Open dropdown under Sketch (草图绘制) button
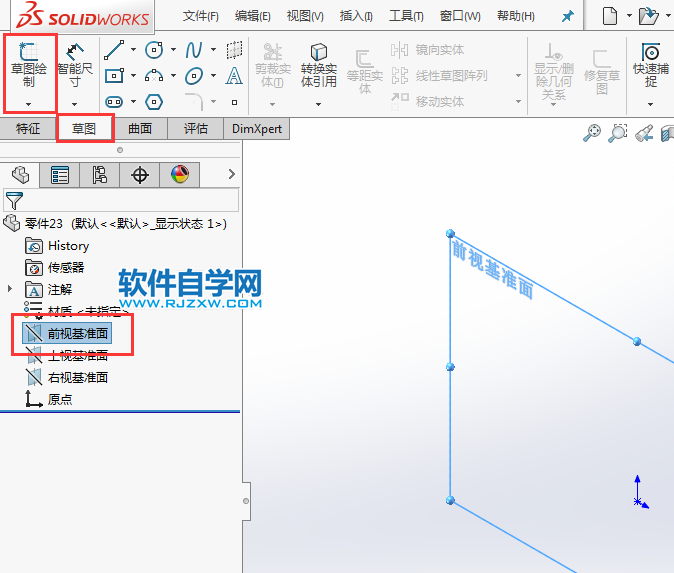Image resolution: width=674 pixels, height=573 pixels. pos(28,104)
